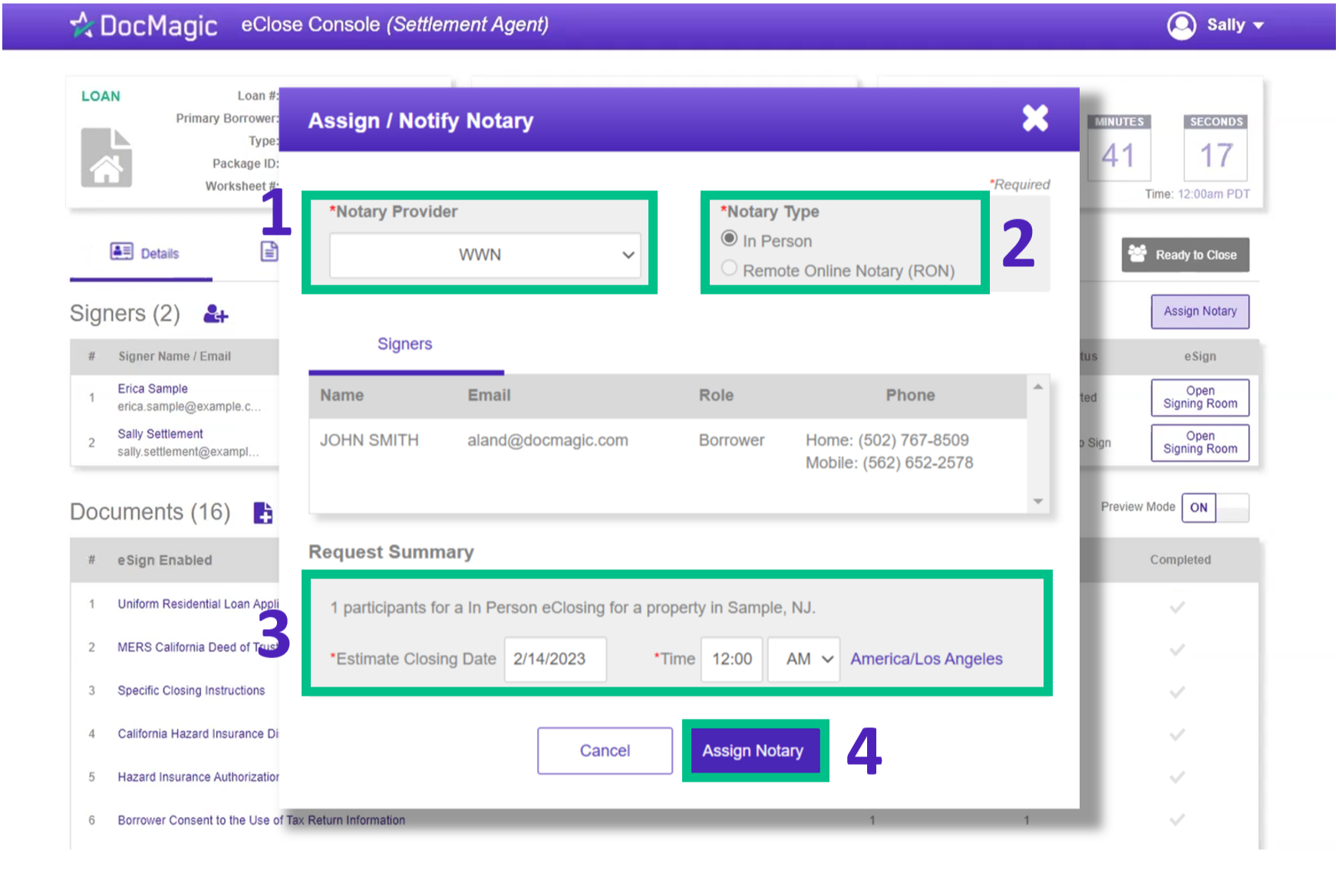1339x896 pixels.
Task: Click completed checkmark for document 4
Action: (1177, 736)
